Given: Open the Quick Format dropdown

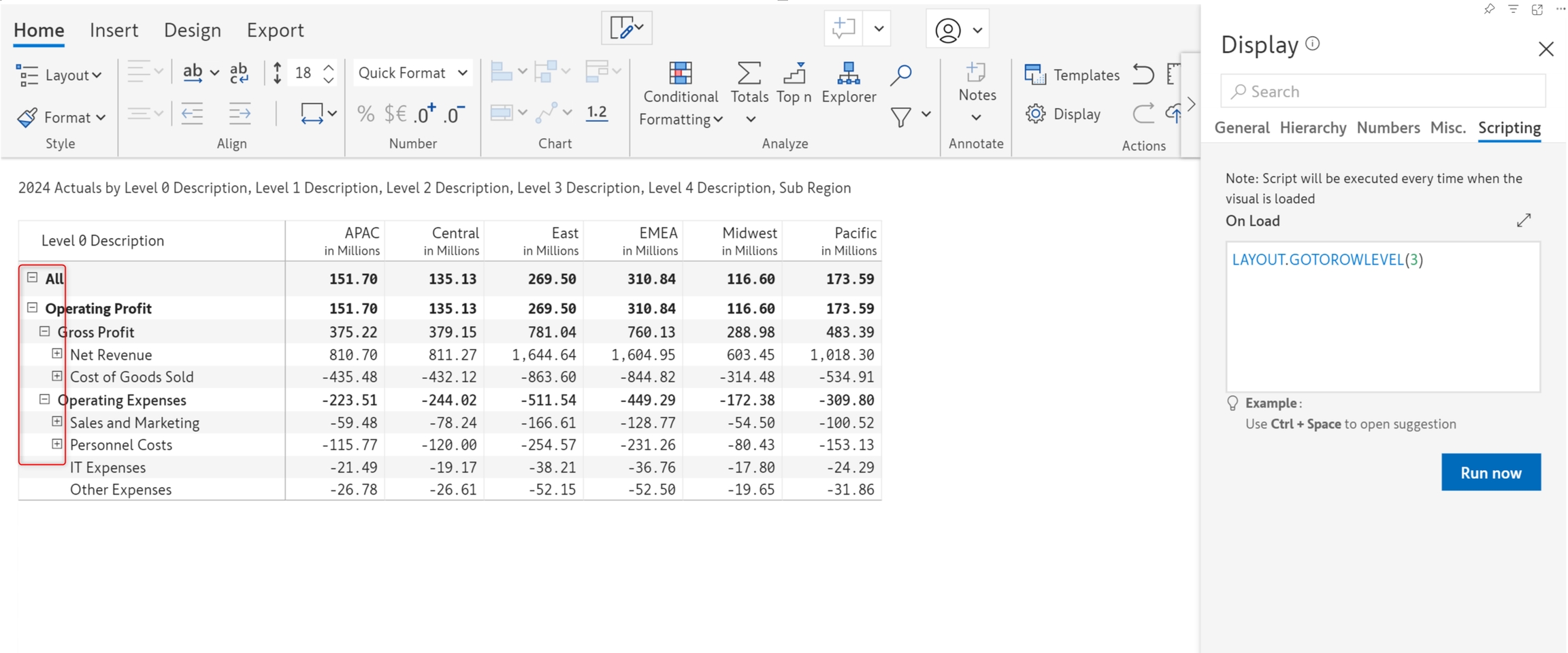Looking at the screenshot, I should 412,73.
